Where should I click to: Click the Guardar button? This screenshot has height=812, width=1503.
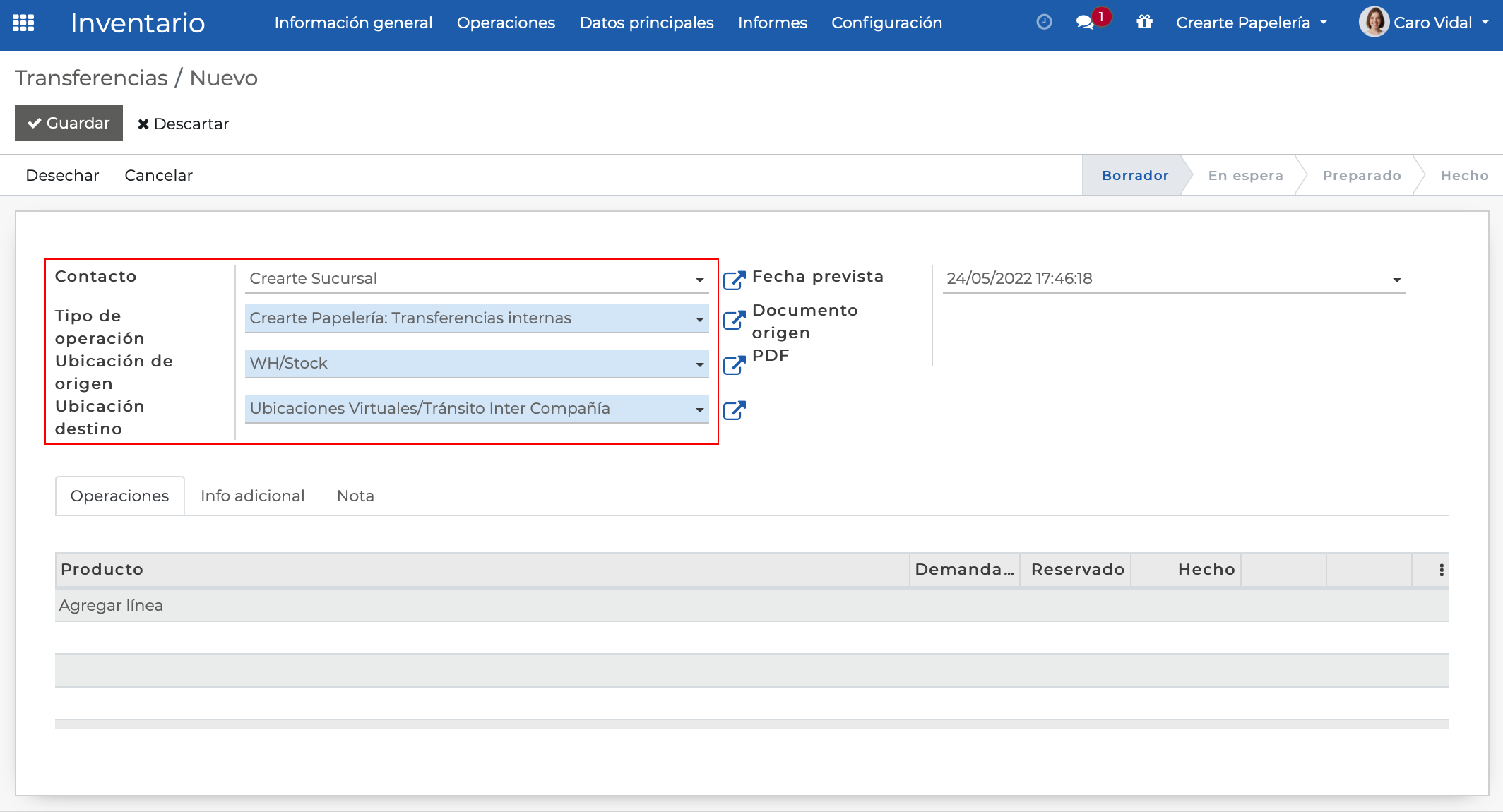[69, 123]
